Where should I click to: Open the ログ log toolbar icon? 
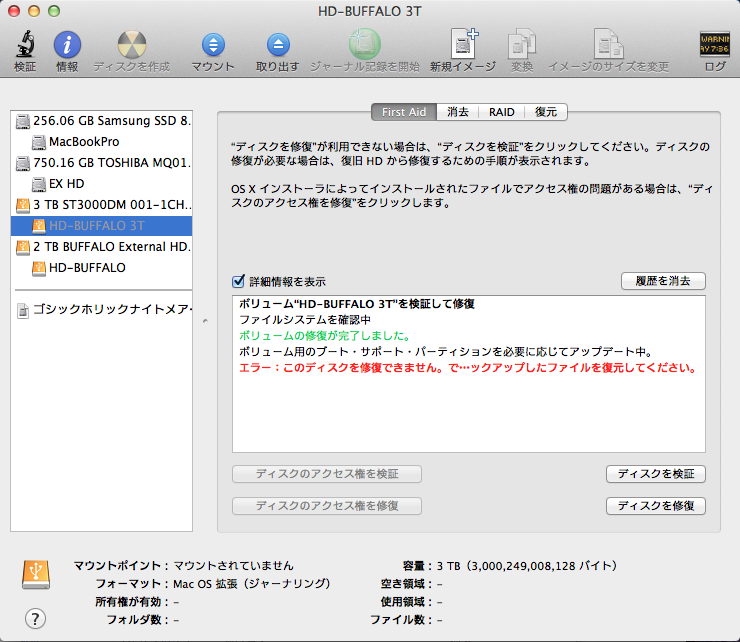coord(715,44)
